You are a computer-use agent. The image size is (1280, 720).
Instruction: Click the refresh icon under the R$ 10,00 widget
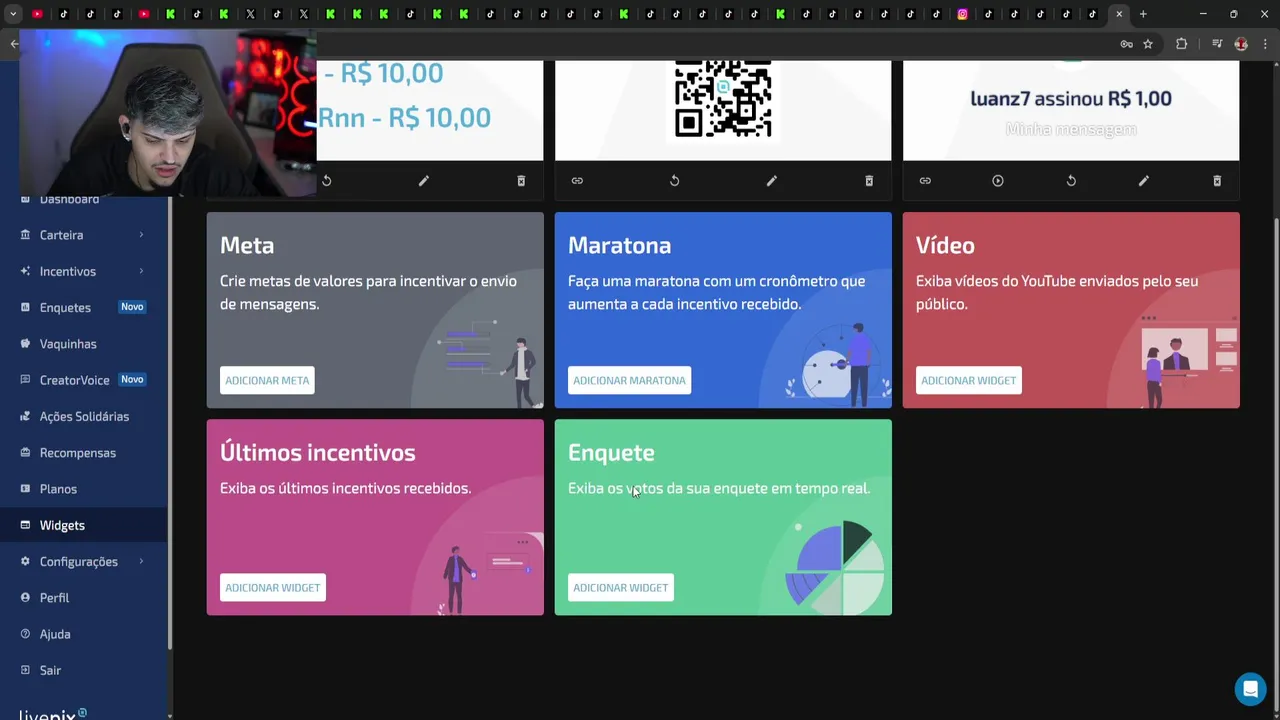tap(326, 181)
